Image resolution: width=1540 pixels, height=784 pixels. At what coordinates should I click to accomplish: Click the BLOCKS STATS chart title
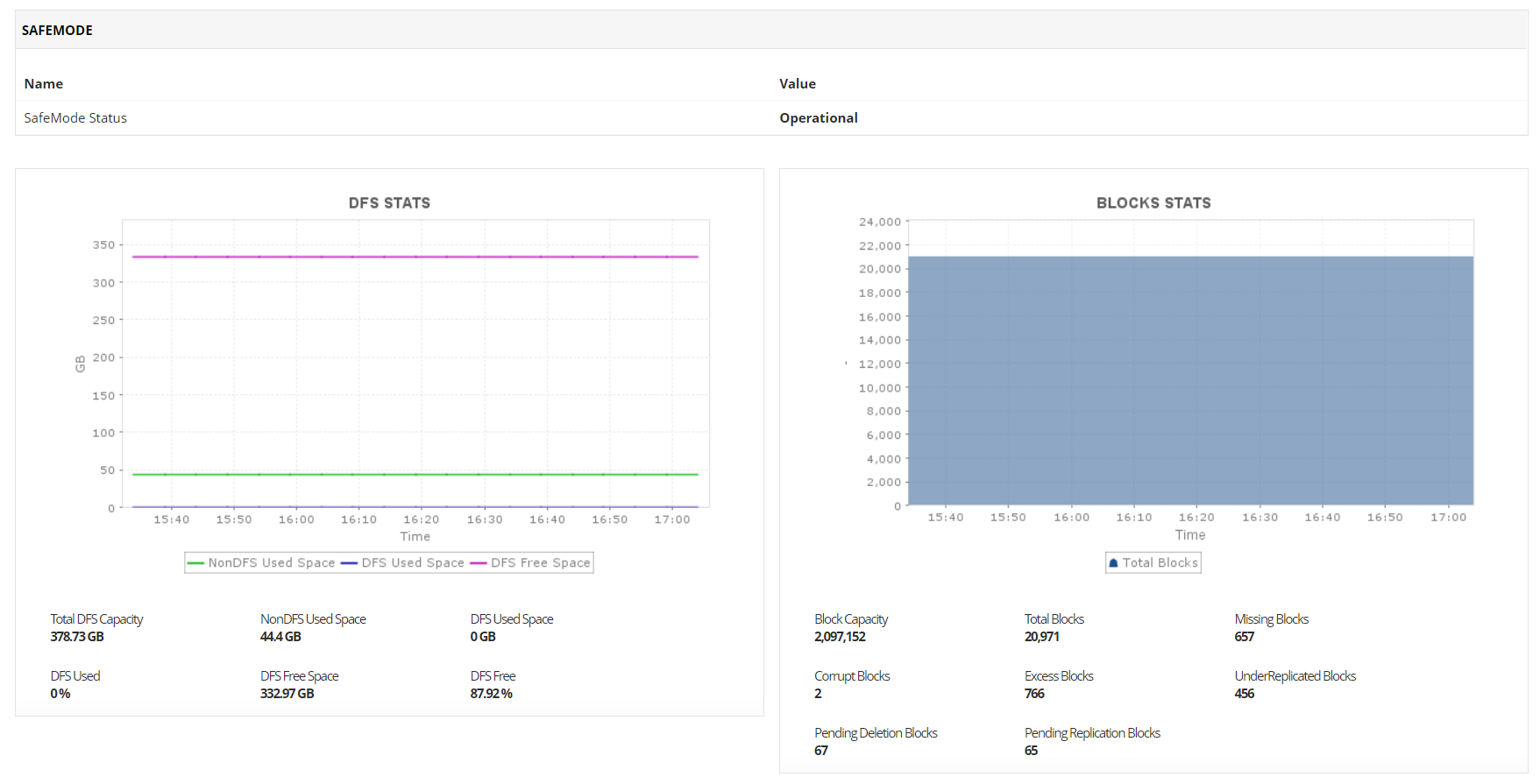pyautogui.click(x=1153, y=203)
